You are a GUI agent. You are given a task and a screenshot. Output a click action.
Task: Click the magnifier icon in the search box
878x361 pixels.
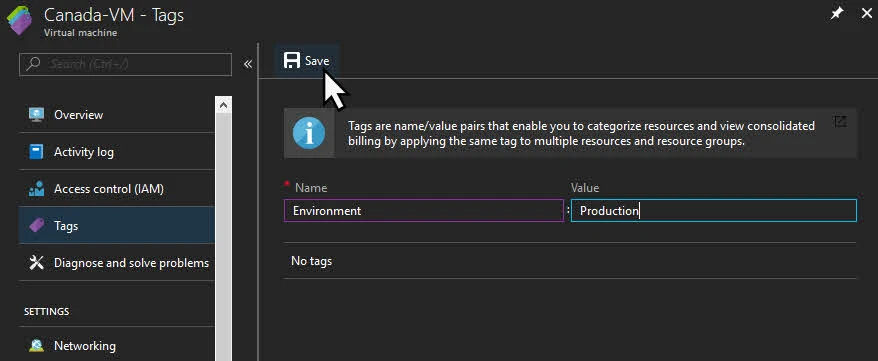[34, 64]
